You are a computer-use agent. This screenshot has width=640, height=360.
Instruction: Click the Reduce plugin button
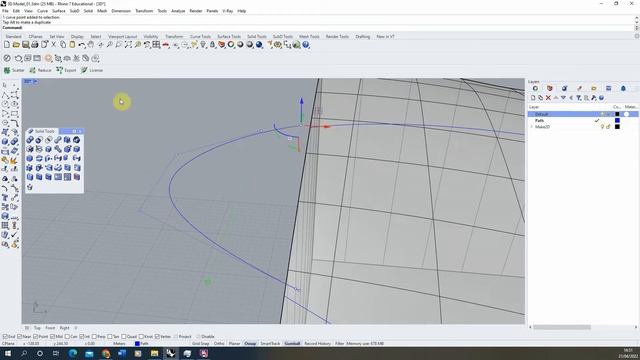[40, 70]
